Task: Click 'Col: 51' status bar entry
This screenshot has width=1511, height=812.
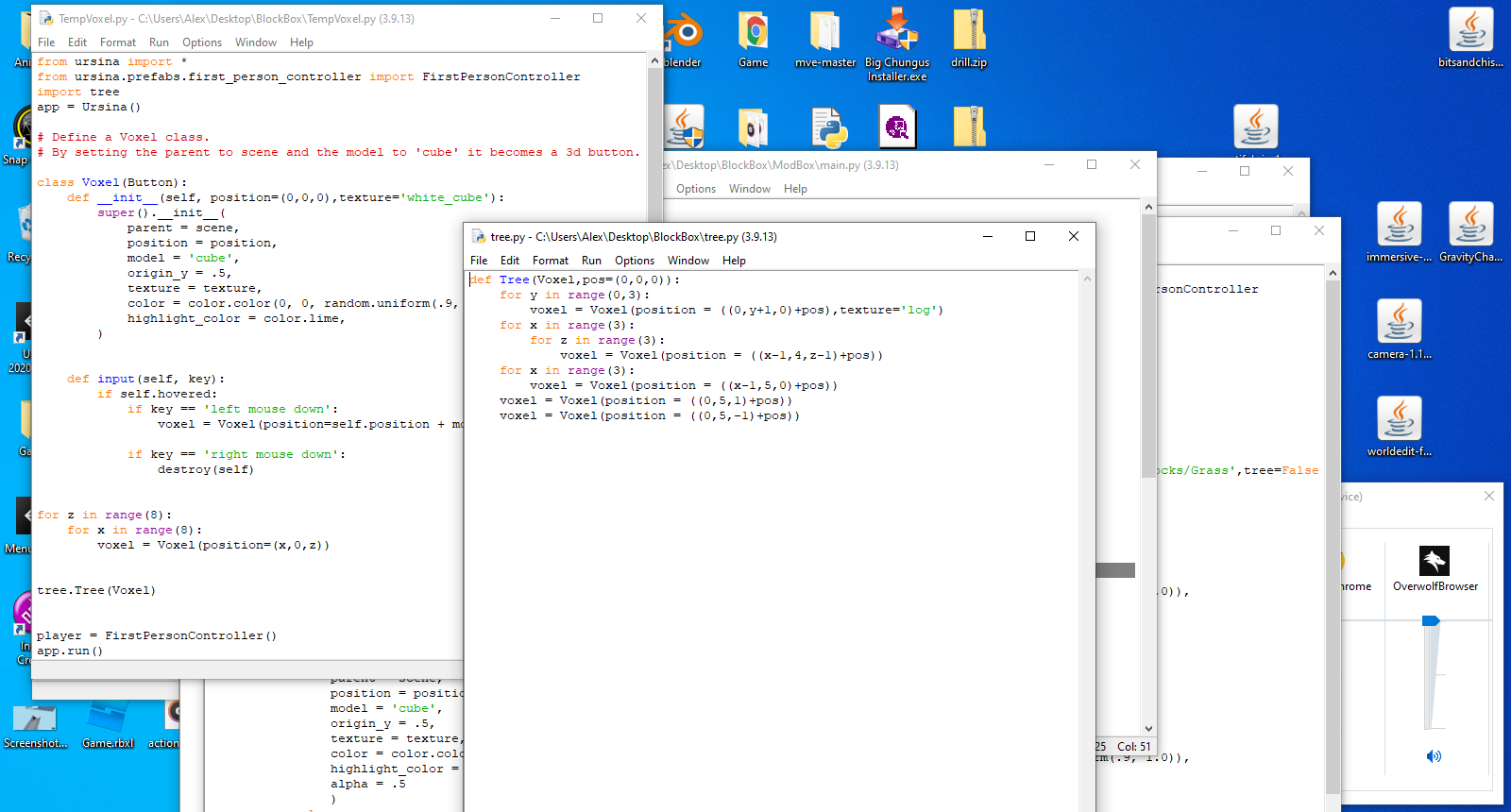Action: (1133, 746)
